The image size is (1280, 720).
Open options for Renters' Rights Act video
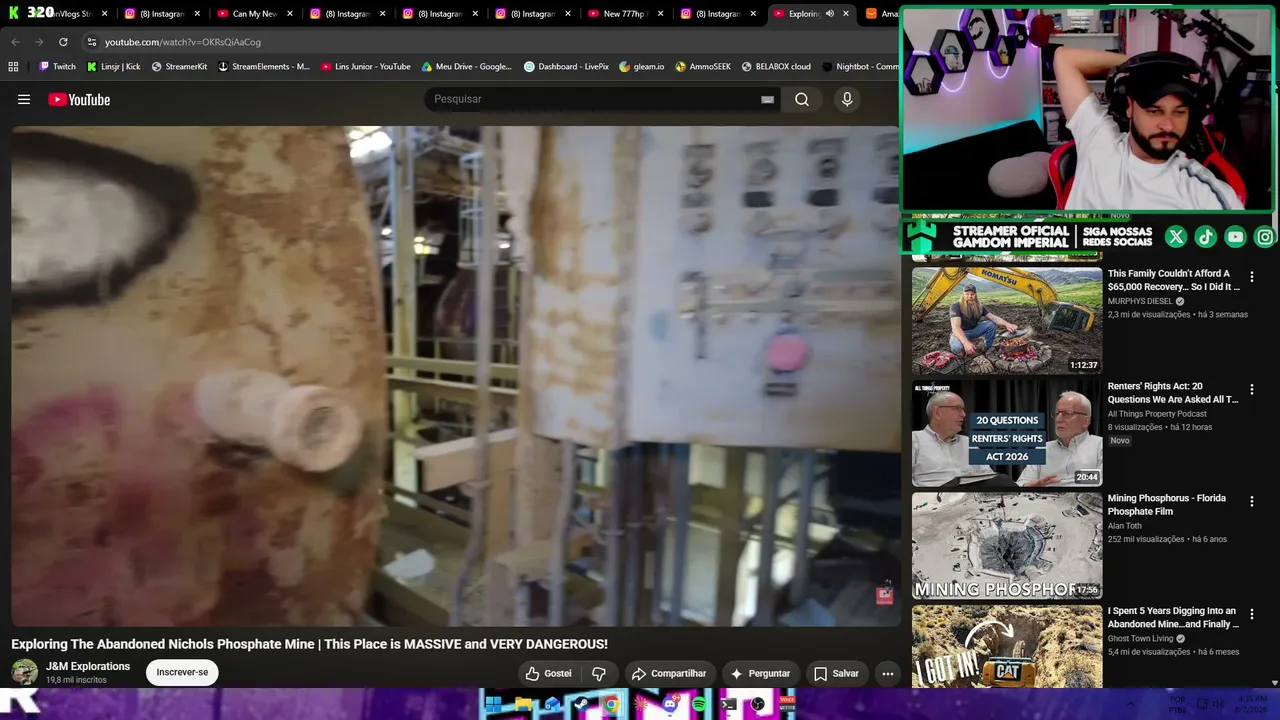click(1251, 390)
